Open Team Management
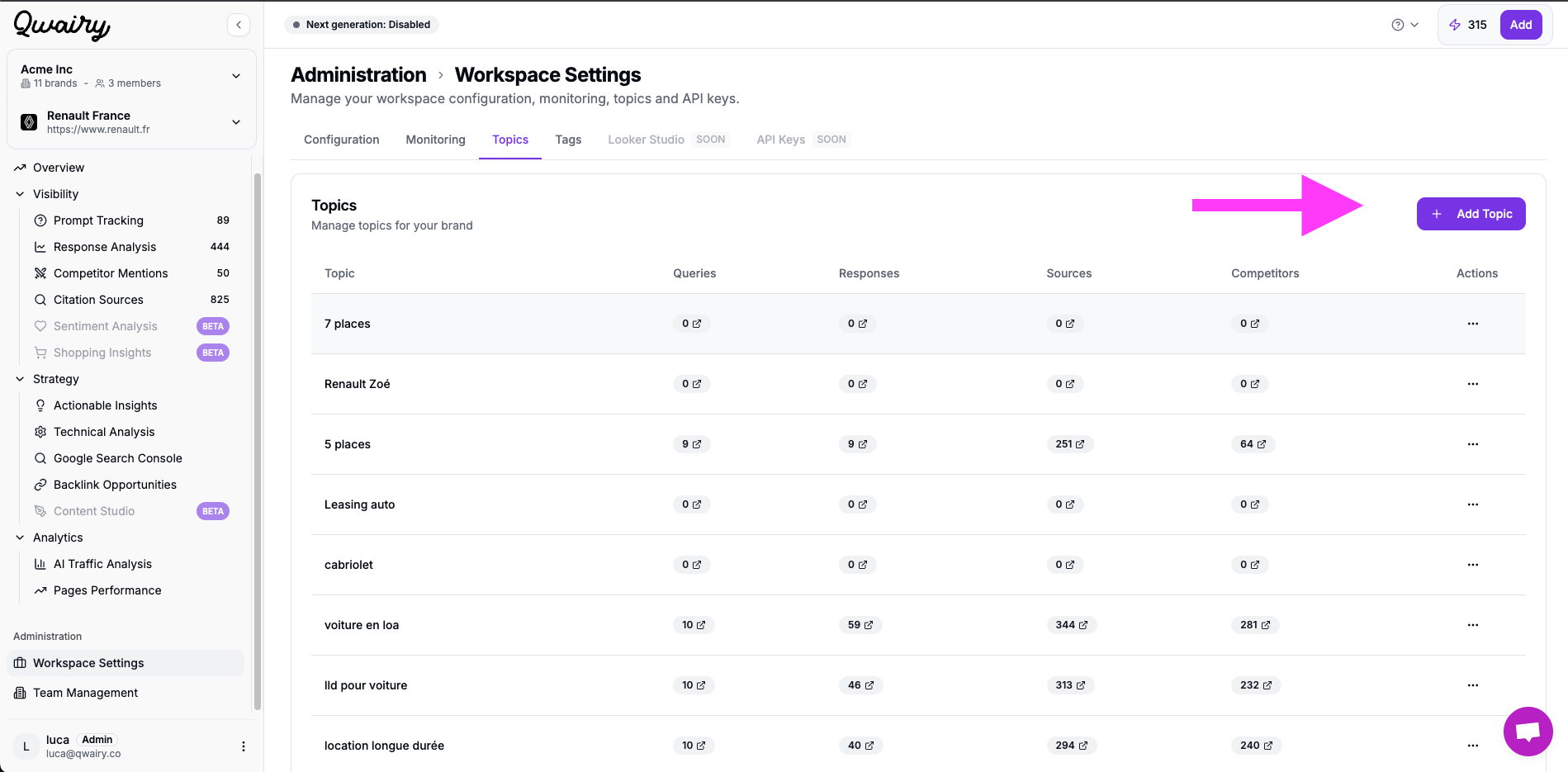Viewport: 1568px width, 772px height. [126, 693]
